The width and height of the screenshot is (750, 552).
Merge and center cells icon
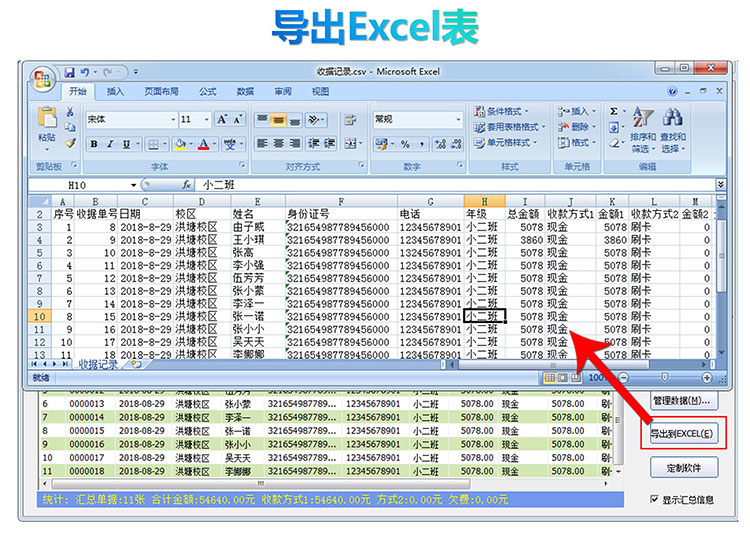[x=351, y=143]
